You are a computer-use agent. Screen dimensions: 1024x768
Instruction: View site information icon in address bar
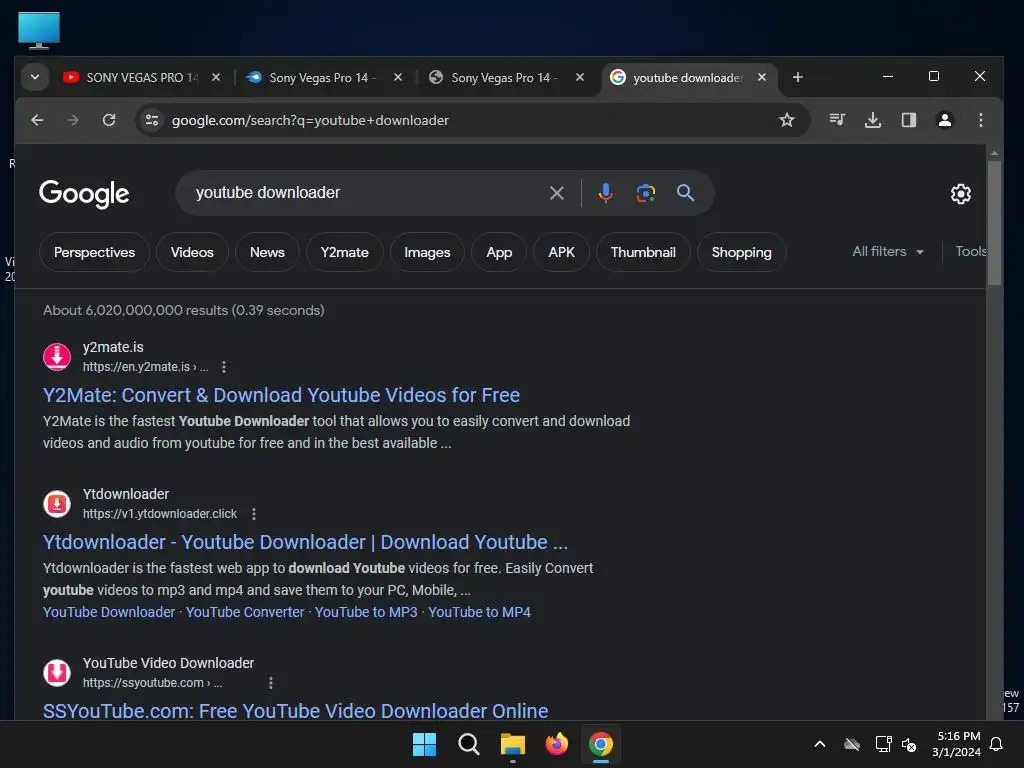point(152,120)
